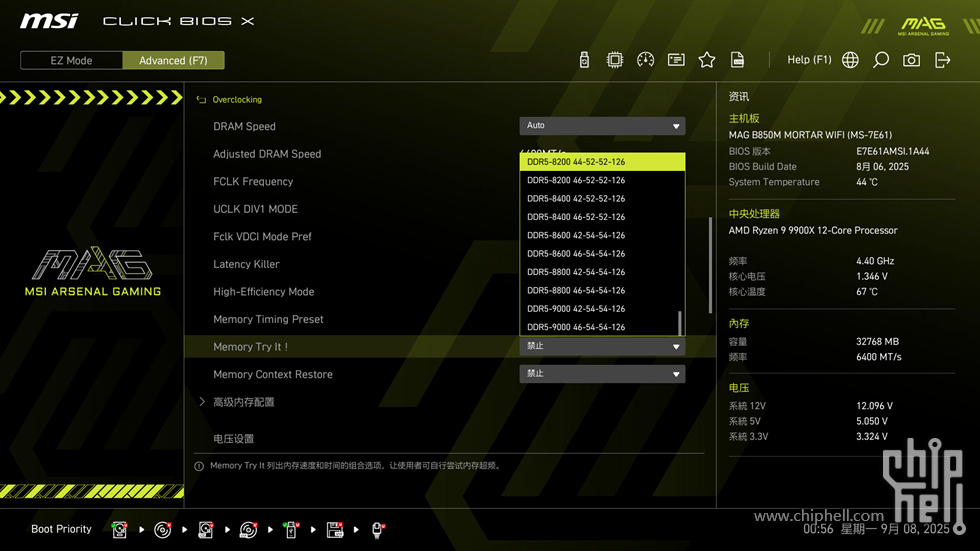
Task: Select USB key boot device icon
Action: [291, 530]
